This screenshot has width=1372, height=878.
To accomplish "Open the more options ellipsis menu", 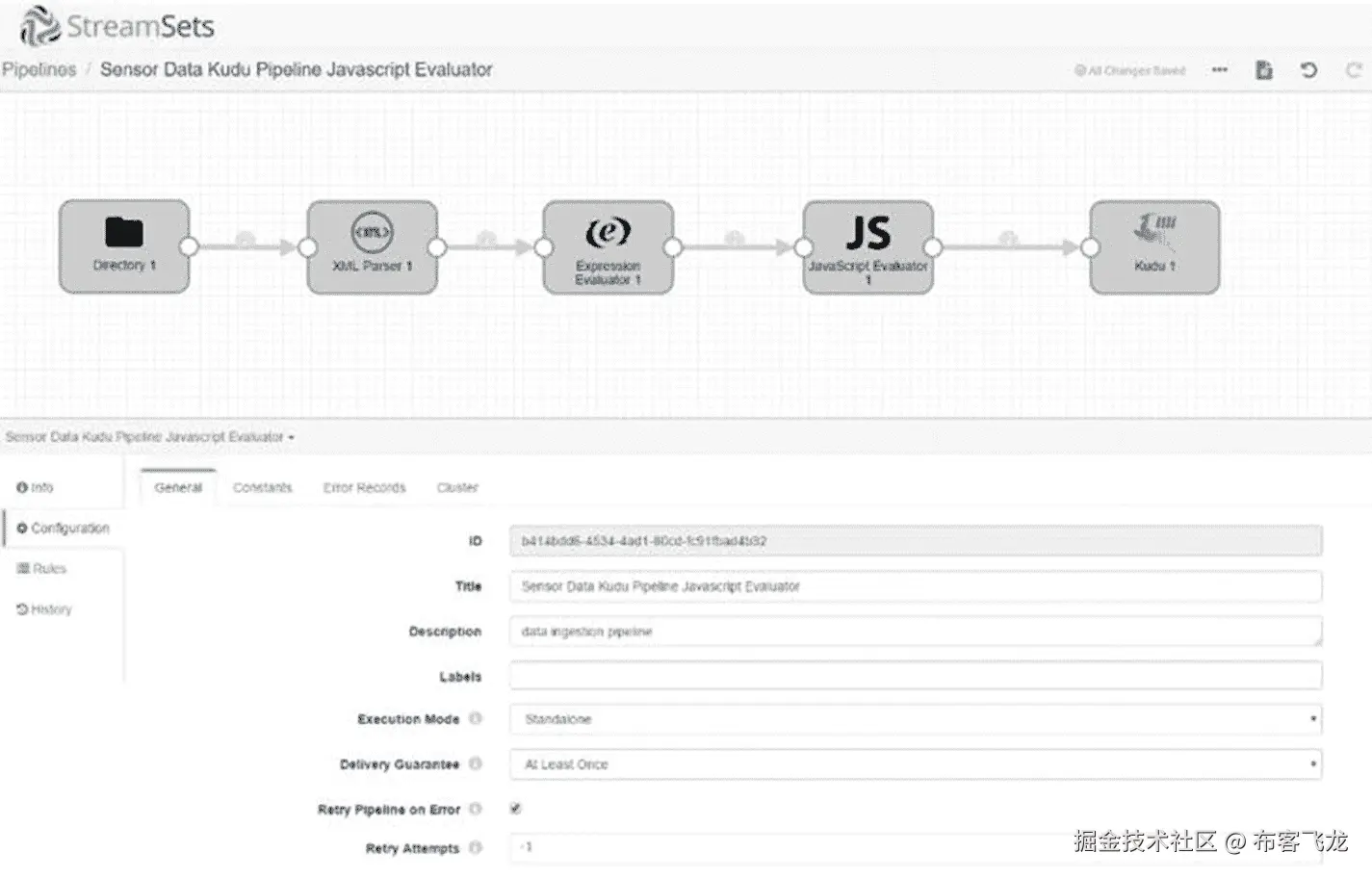I will [1220, 70].
